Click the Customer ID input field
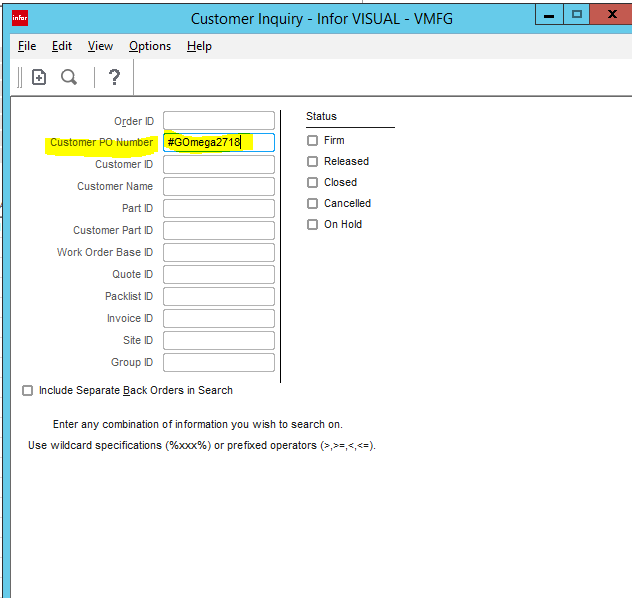 click(219, 164)
